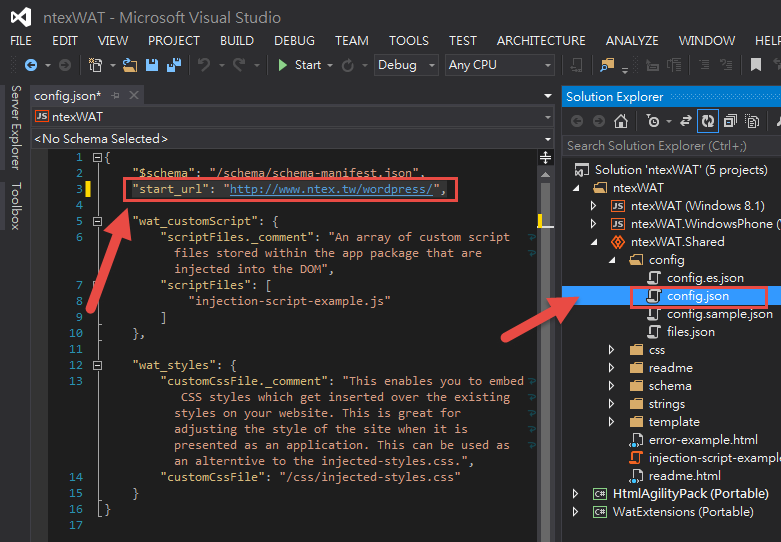Close the config.json editor tab
Screen dimensions: 781x542
pyautogui.click(x=134, y=95)
